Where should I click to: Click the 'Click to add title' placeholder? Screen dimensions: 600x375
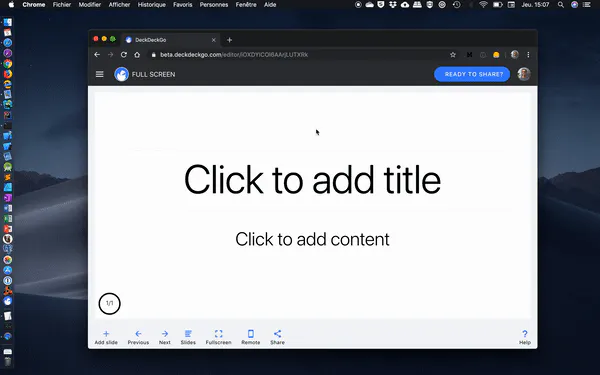click(x=312, y=179)
